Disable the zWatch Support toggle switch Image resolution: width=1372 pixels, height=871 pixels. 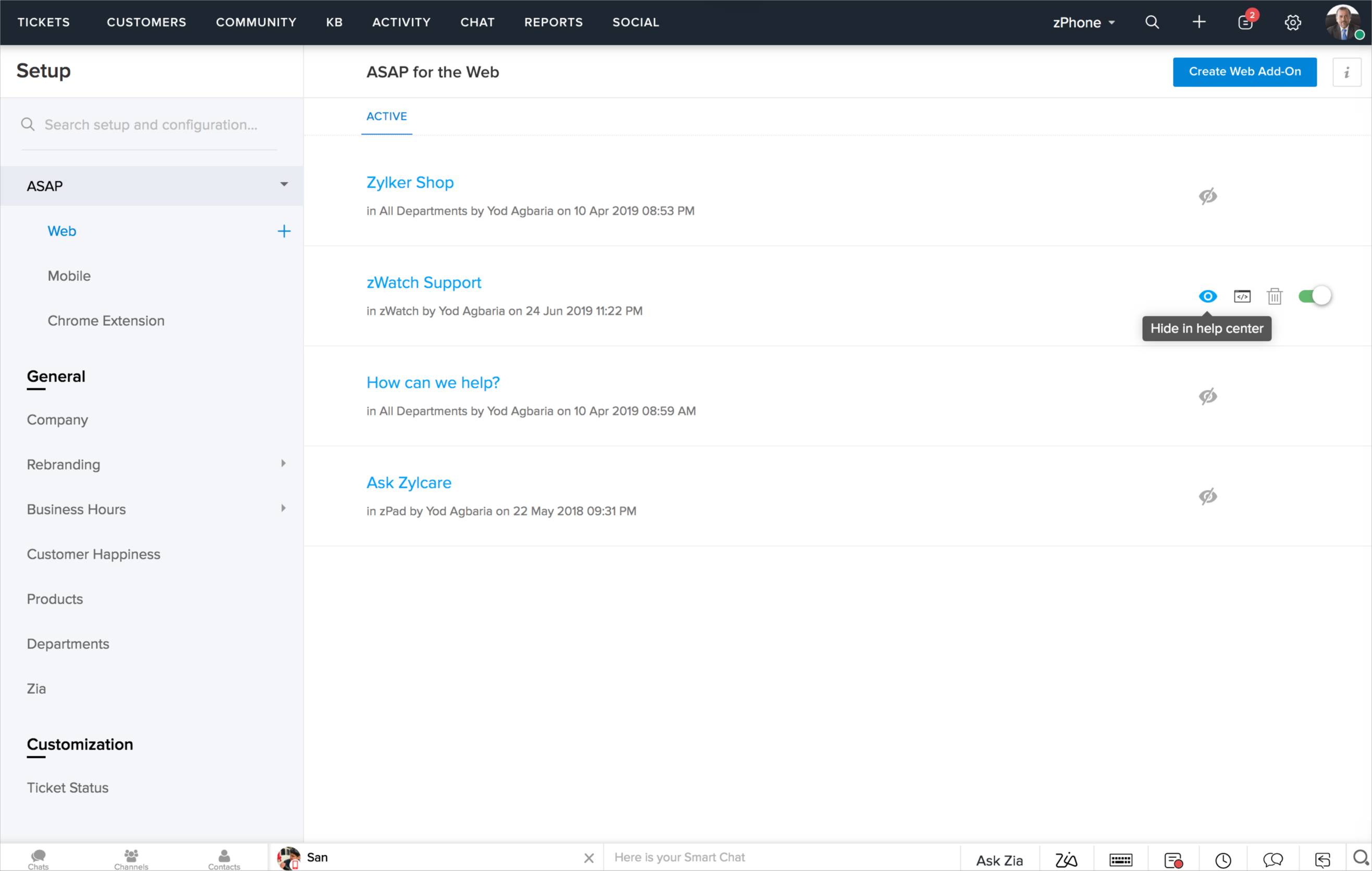click(1315, 297)
